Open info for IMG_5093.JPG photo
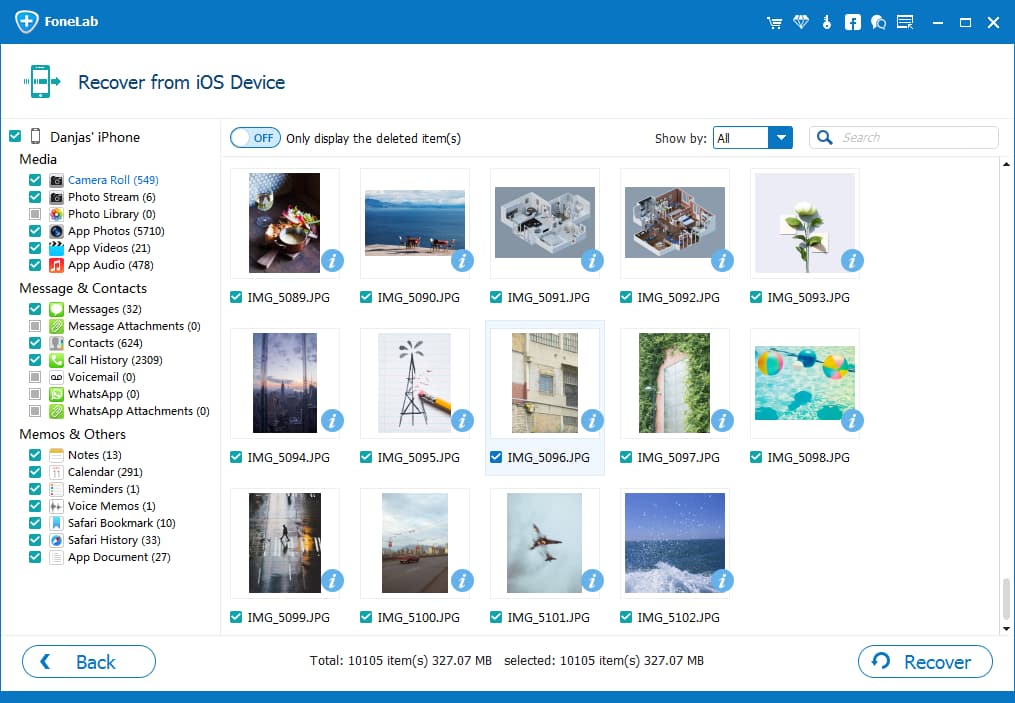This screenshot has height=703, width=1015. pos(852,261)
